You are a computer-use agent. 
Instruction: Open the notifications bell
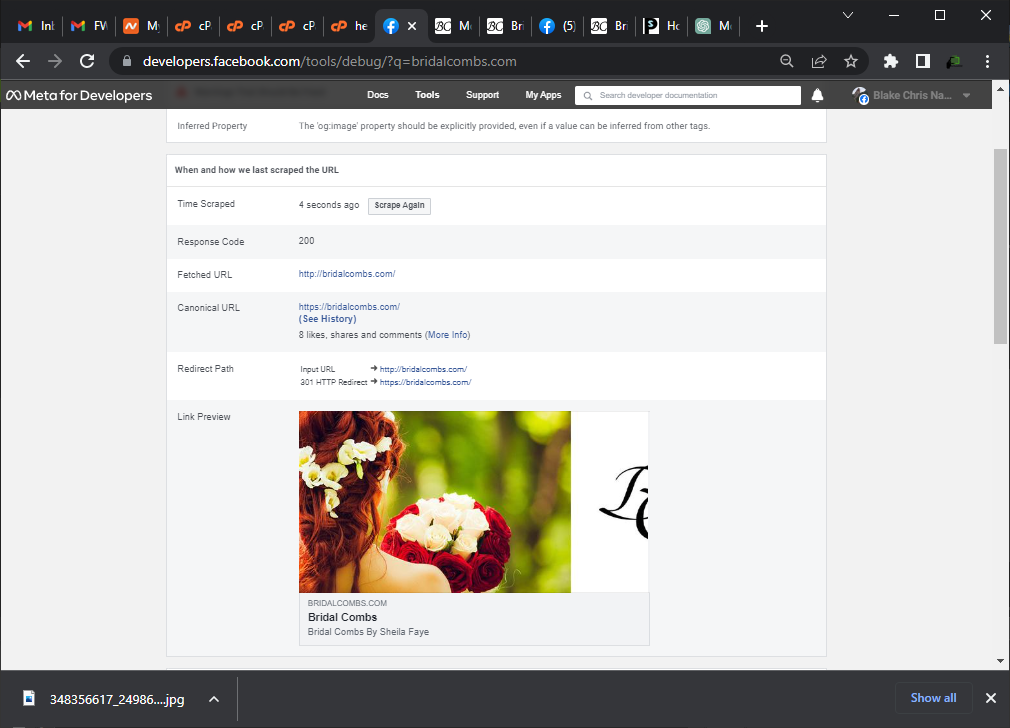[817, 95]
